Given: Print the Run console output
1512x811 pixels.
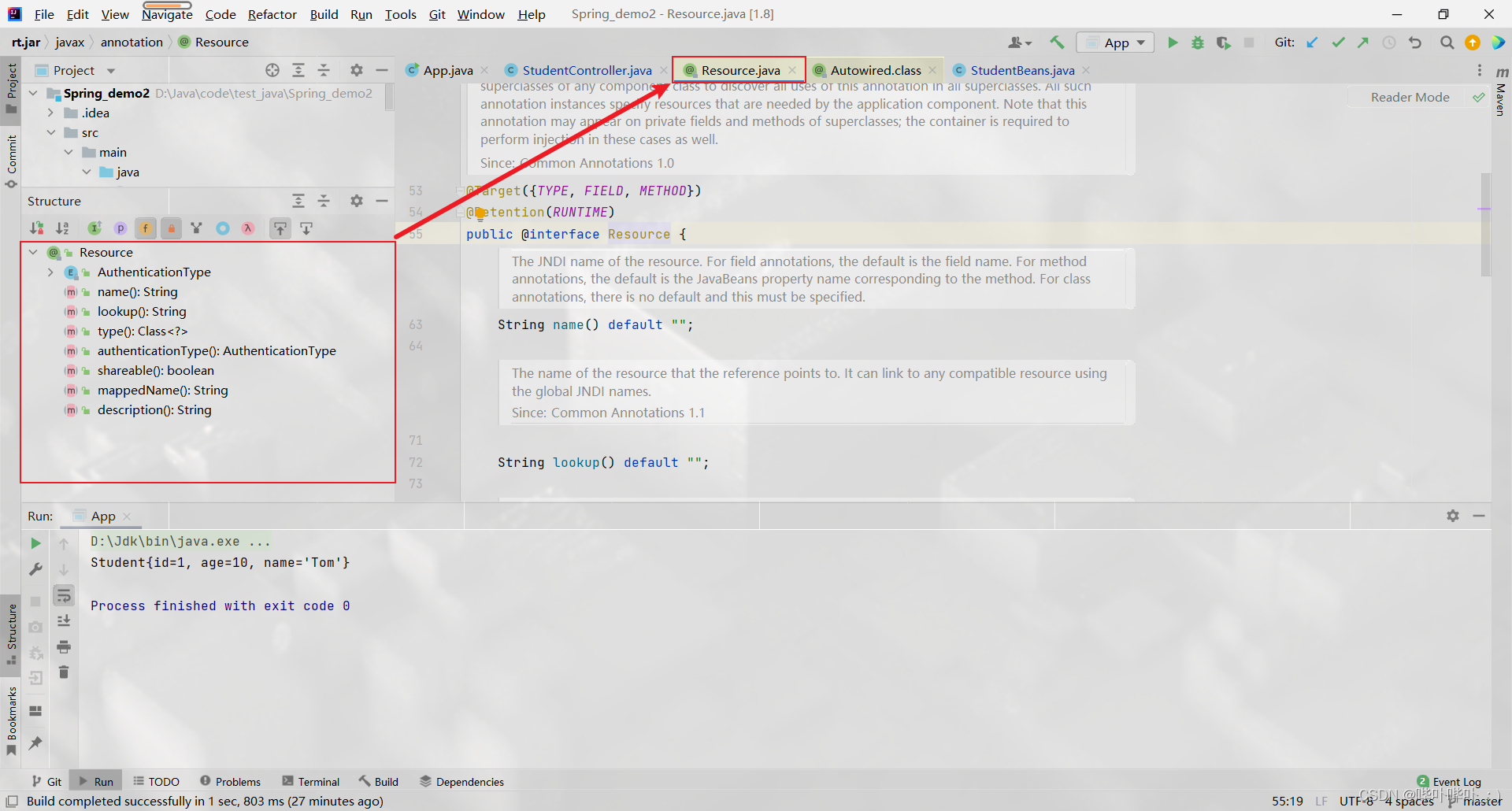Looking at the screenshot, I should tap(64, 647).
